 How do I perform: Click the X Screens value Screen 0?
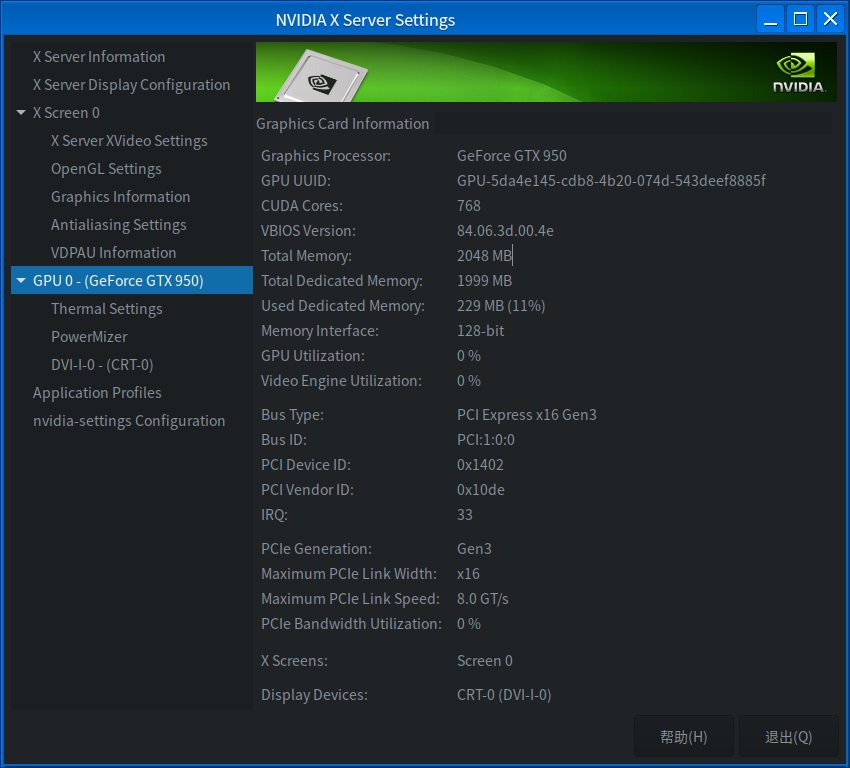[x=485, y=661]
